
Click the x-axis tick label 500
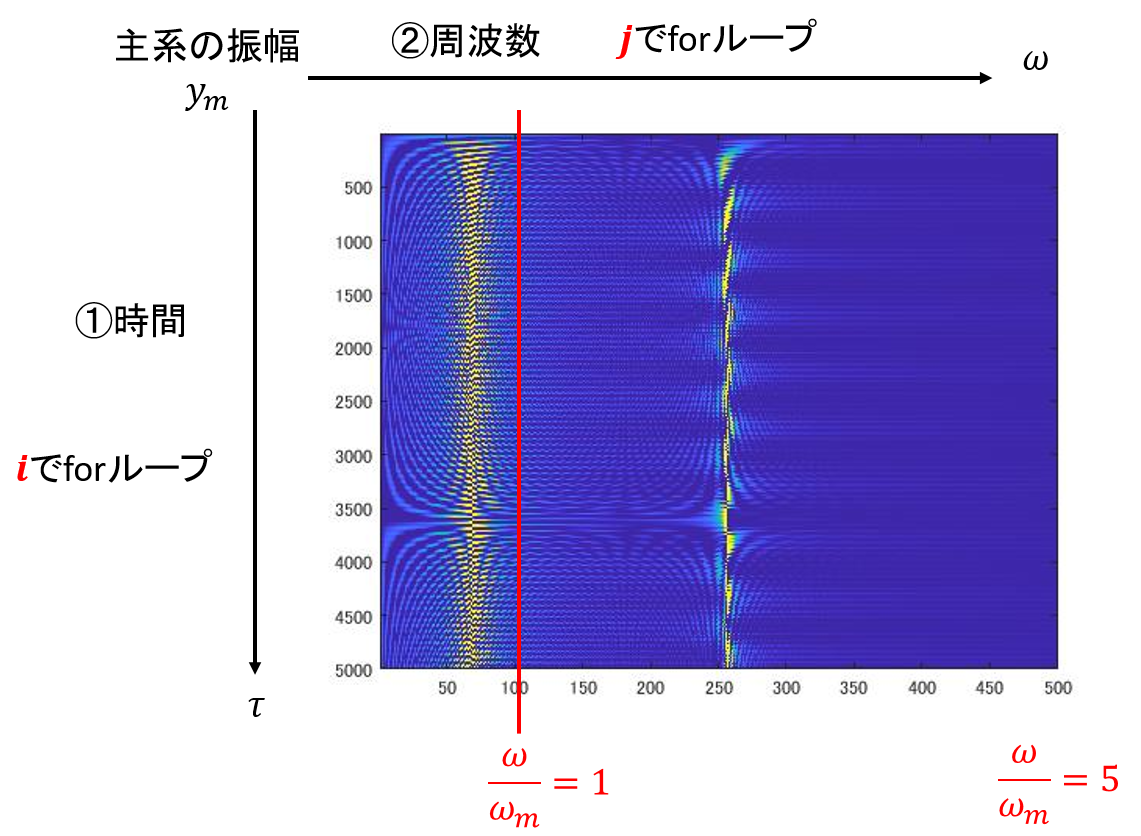[1058, 688]
